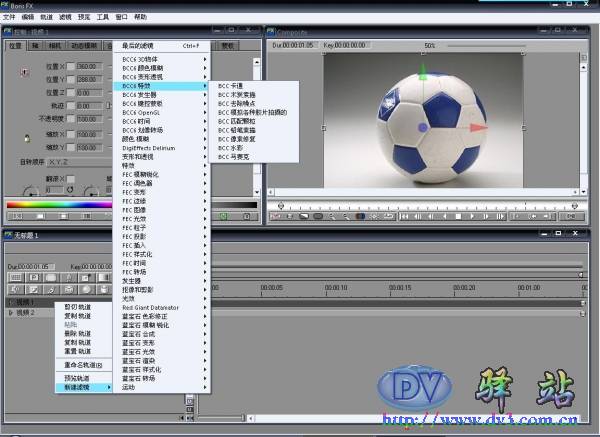Click the first magnifier zoom icon in Composite toolbar
This screenshot has width=600, height=437.
[x=332, y=217]
